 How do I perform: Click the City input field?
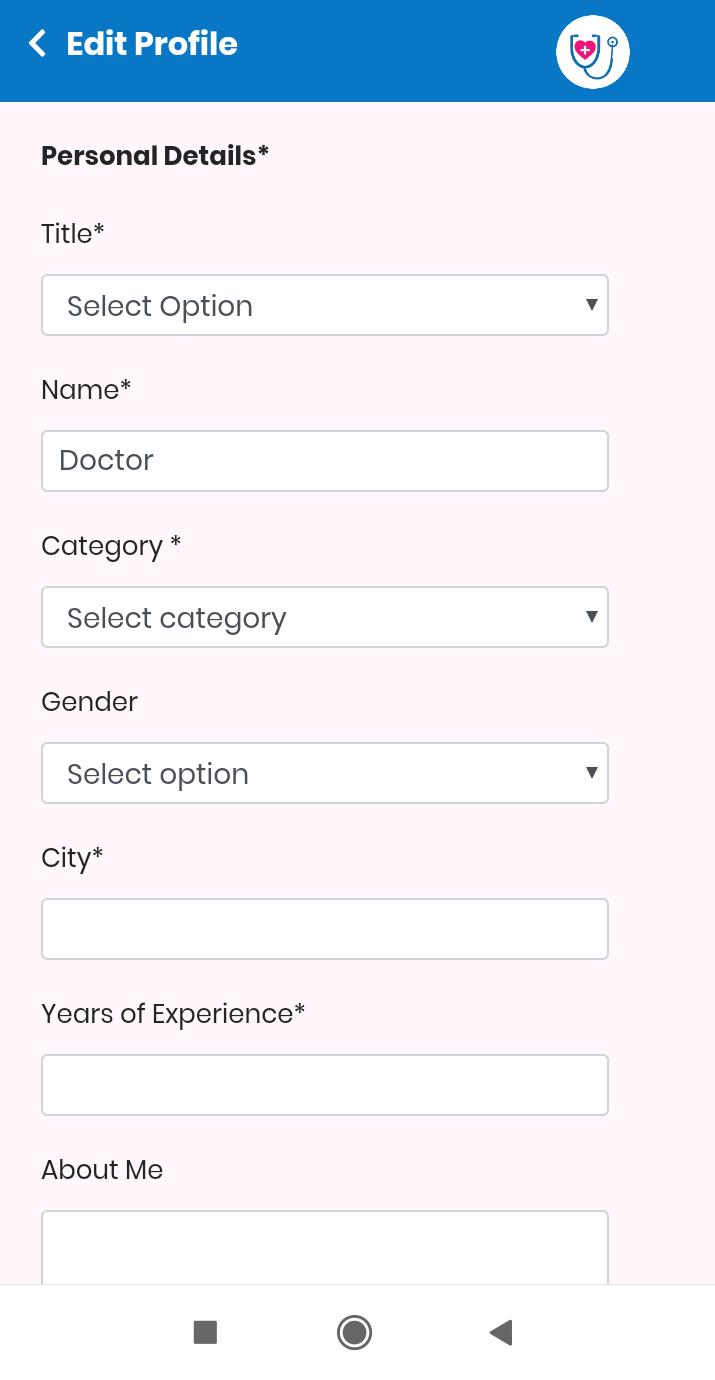pyautogui.click(x=325, y=929)
